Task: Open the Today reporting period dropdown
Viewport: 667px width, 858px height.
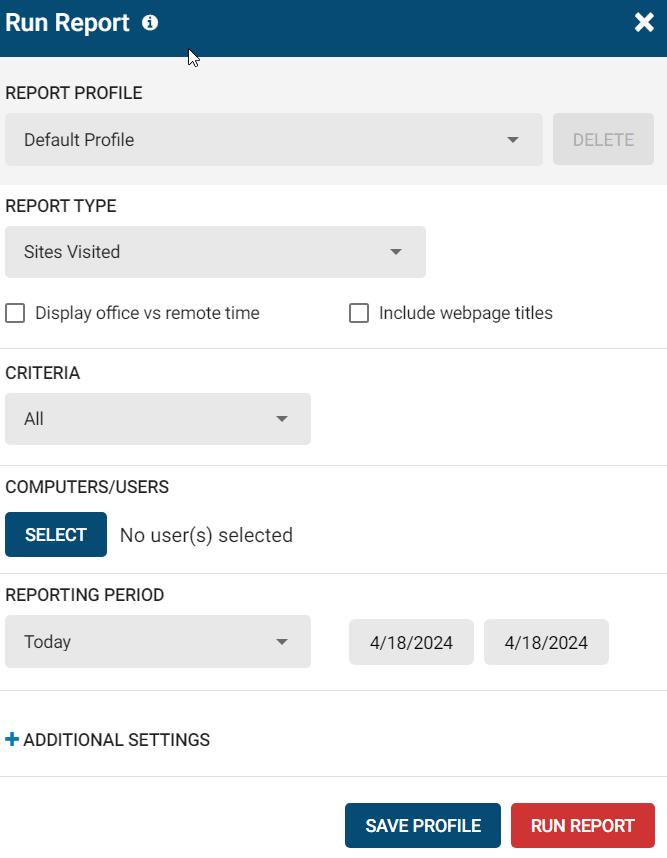Action: click(158, 641)
